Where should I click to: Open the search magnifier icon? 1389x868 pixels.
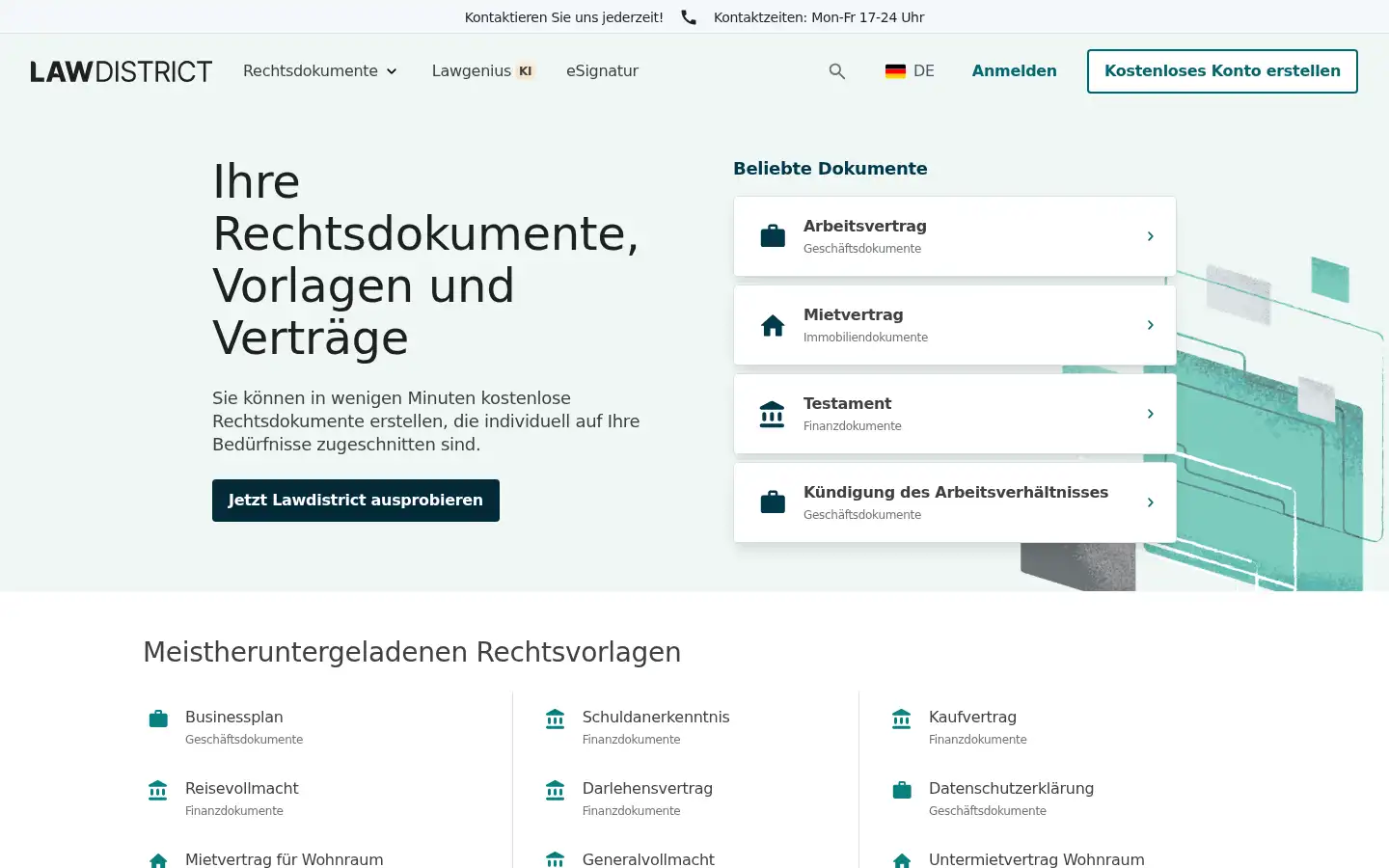pyautogui.click(x=837, y=71)
